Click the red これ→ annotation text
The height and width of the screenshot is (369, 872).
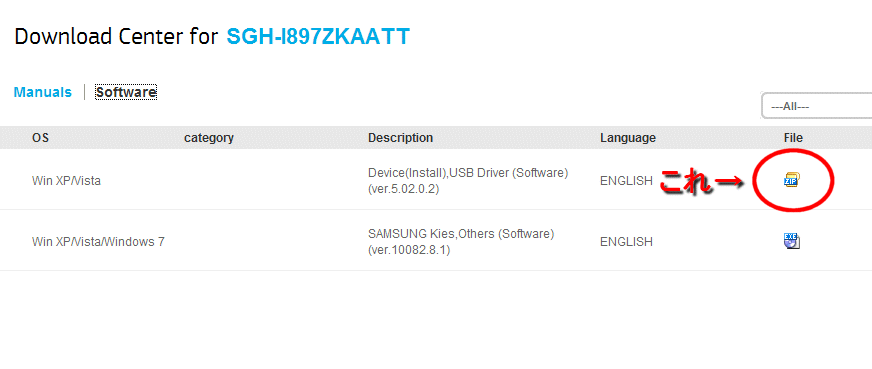[702, 182]
